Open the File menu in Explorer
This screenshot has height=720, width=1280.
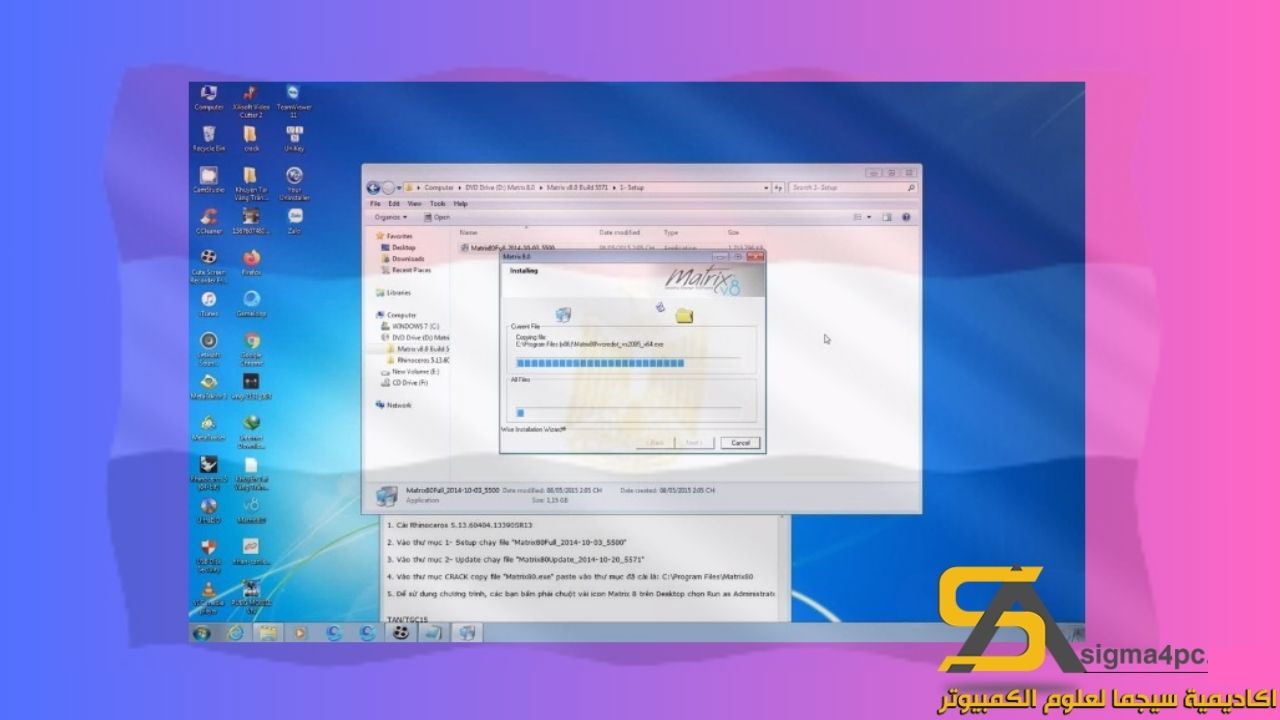pos(376,204)
